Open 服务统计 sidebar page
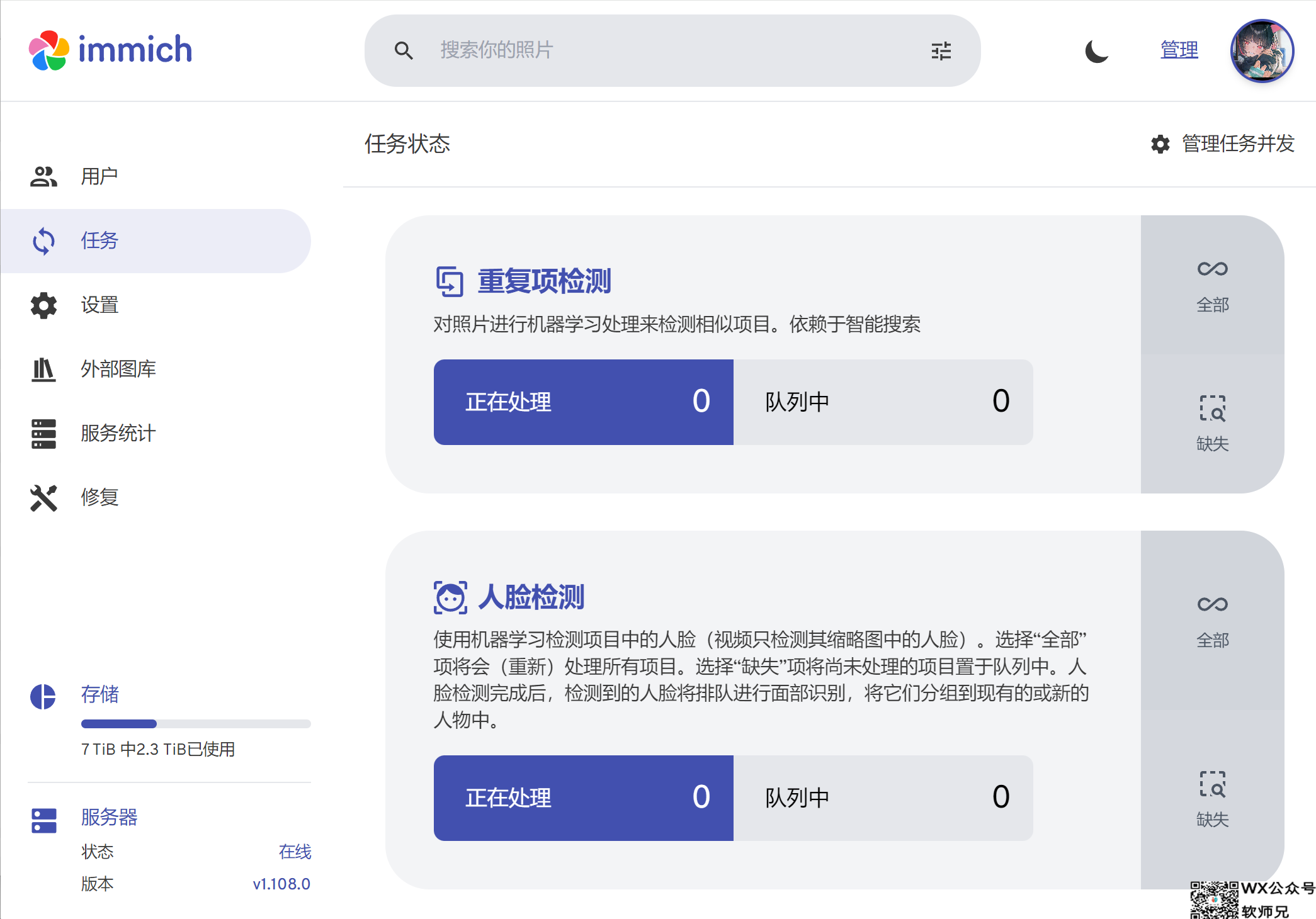Screen dimensions: 1316x919 point(118,433)
